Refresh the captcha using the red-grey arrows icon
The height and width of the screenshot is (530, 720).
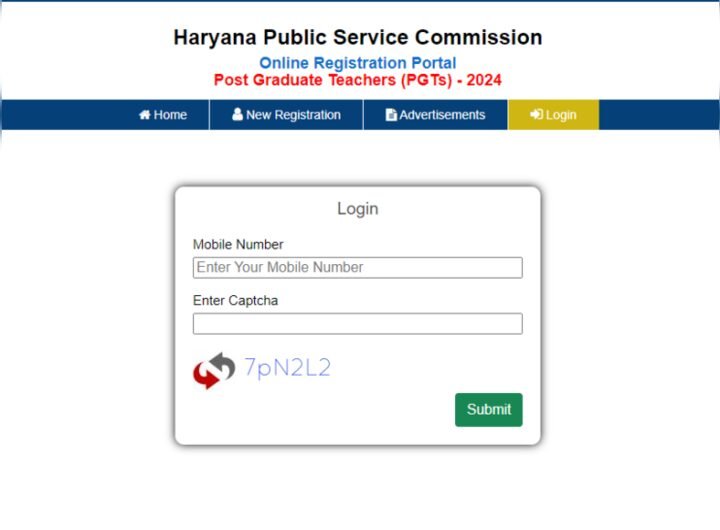click(x=214, y=370)
